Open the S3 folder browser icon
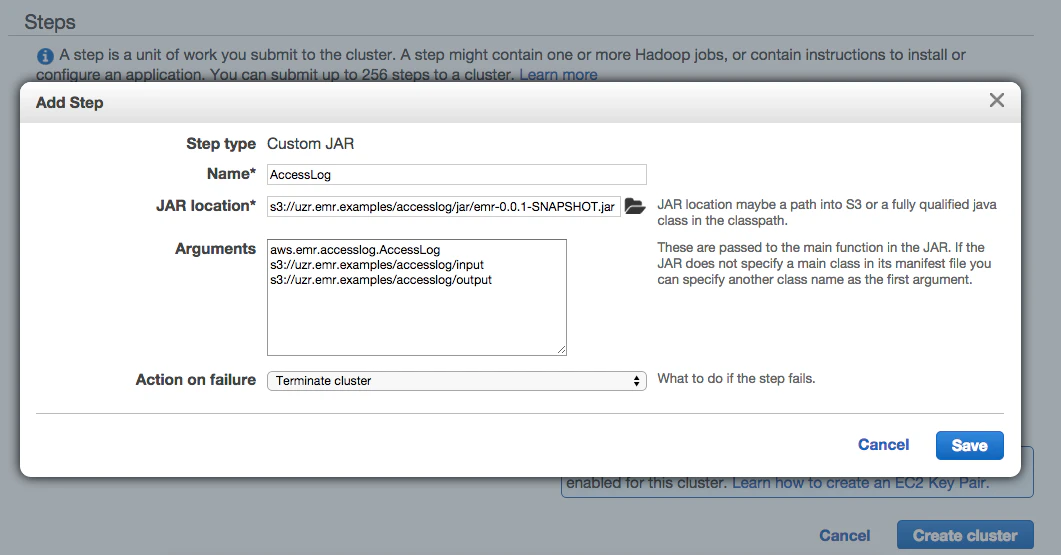The height and width of the screenshot is (555, 1061). pyautogui.click(x=635, y=206)
